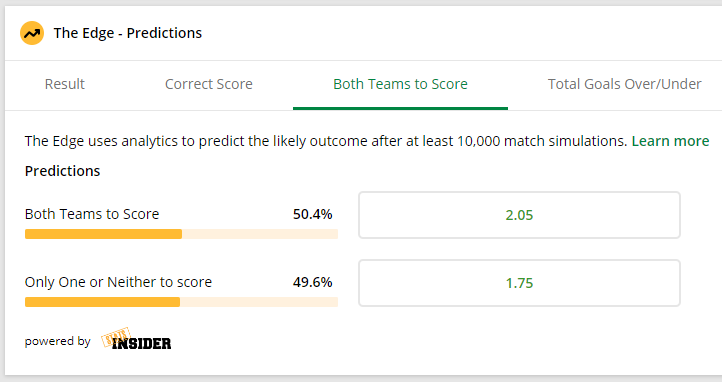Select the 2.05 odds button
This screenshot has width=722, height=382.
tap(519, 215)
